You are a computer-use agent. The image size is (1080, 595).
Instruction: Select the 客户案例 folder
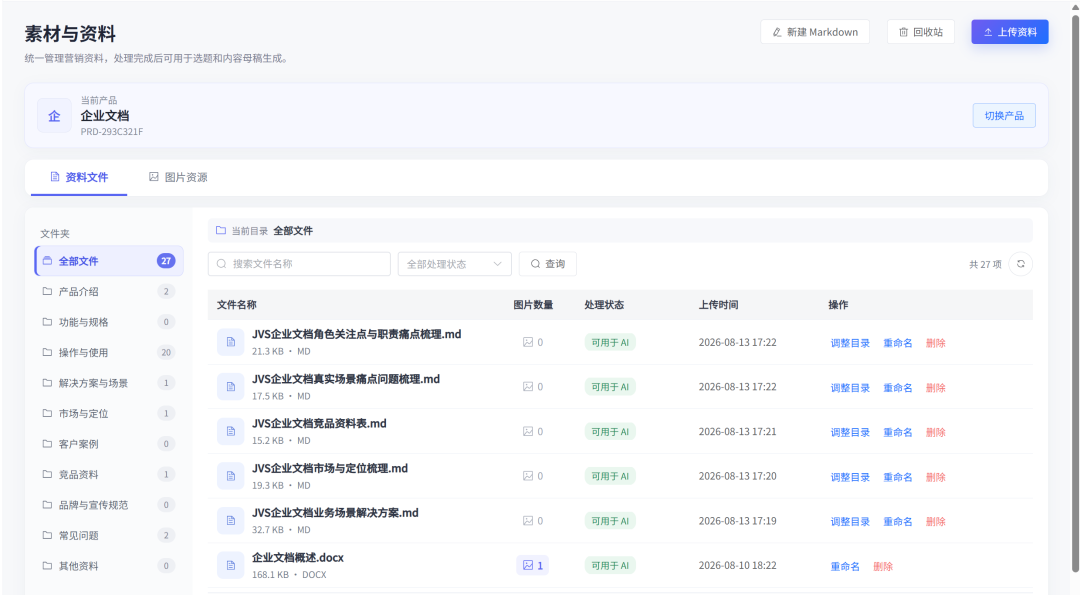point(110,443)
